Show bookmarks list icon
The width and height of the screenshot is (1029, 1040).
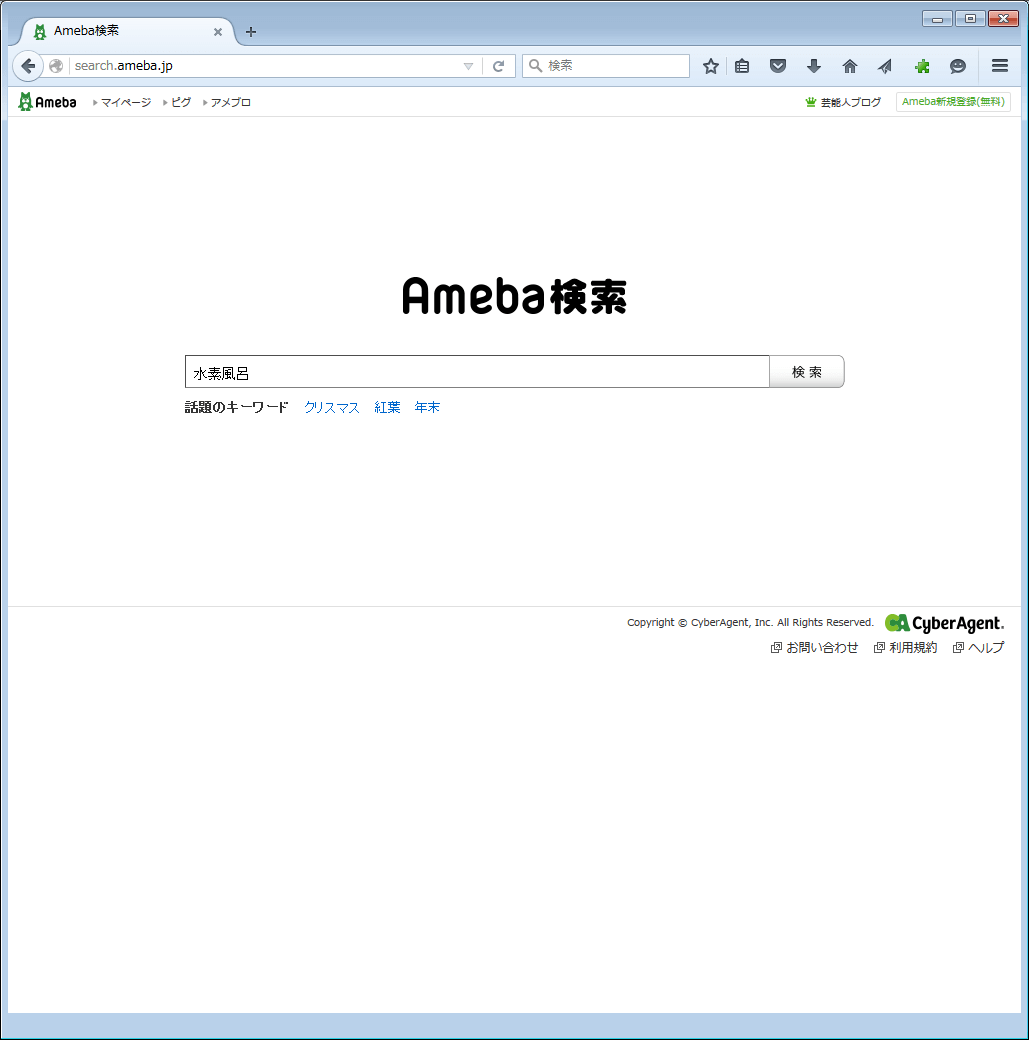tap(742, 66)
